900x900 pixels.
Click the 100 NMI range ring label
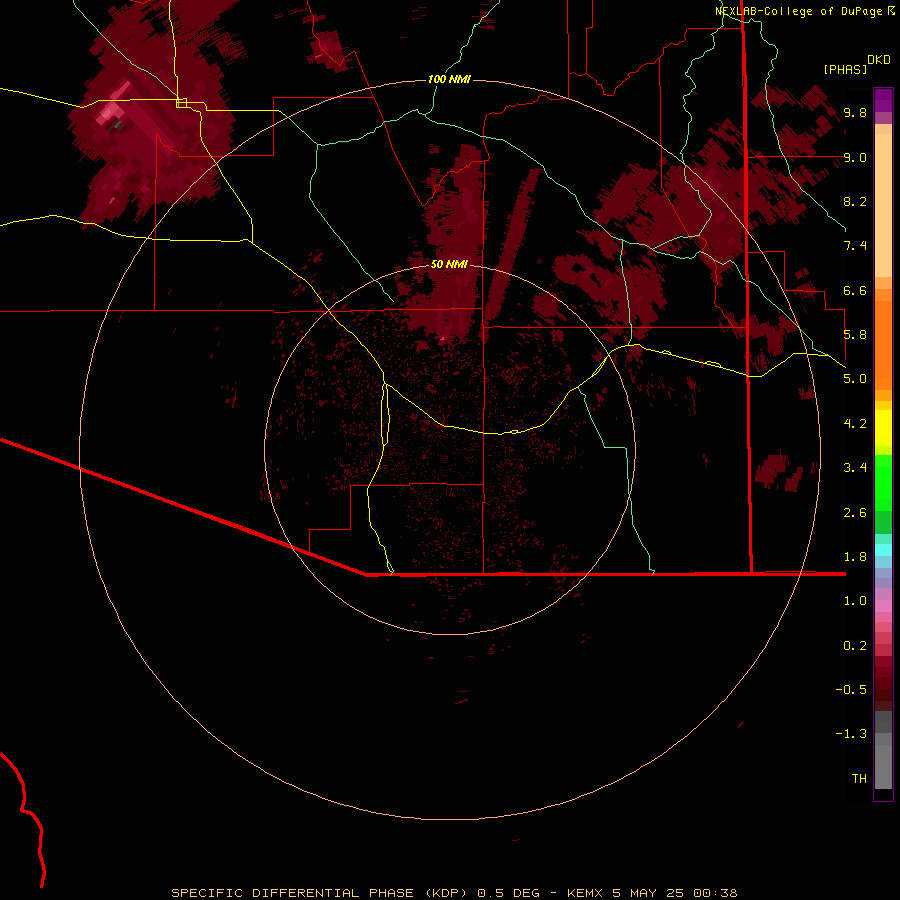pos(449,79)
